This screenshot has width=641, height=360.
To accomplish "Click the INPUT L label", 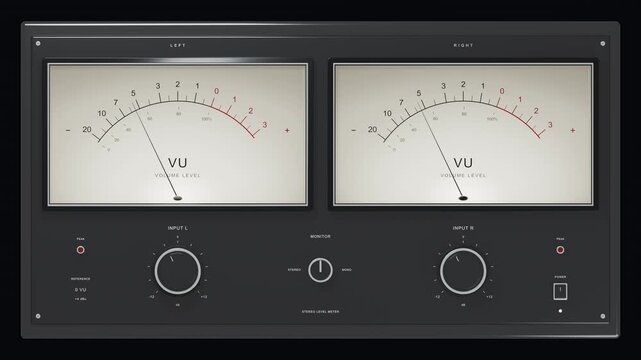I will [x=177, y=228].
